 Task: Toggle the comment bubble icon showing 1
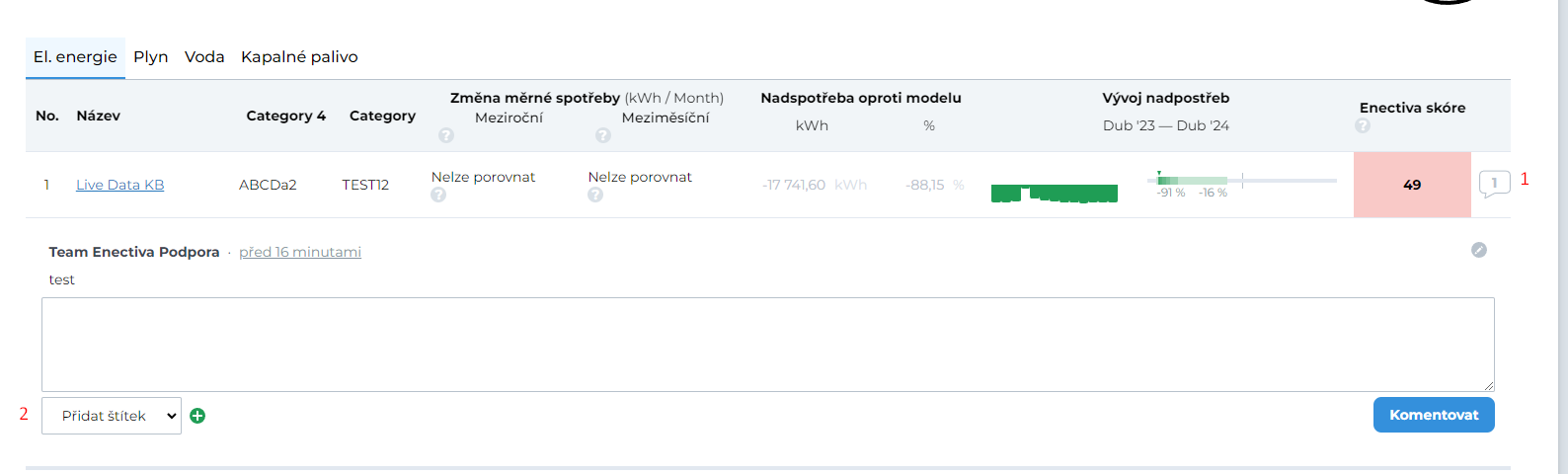(x=1494, y=183)
